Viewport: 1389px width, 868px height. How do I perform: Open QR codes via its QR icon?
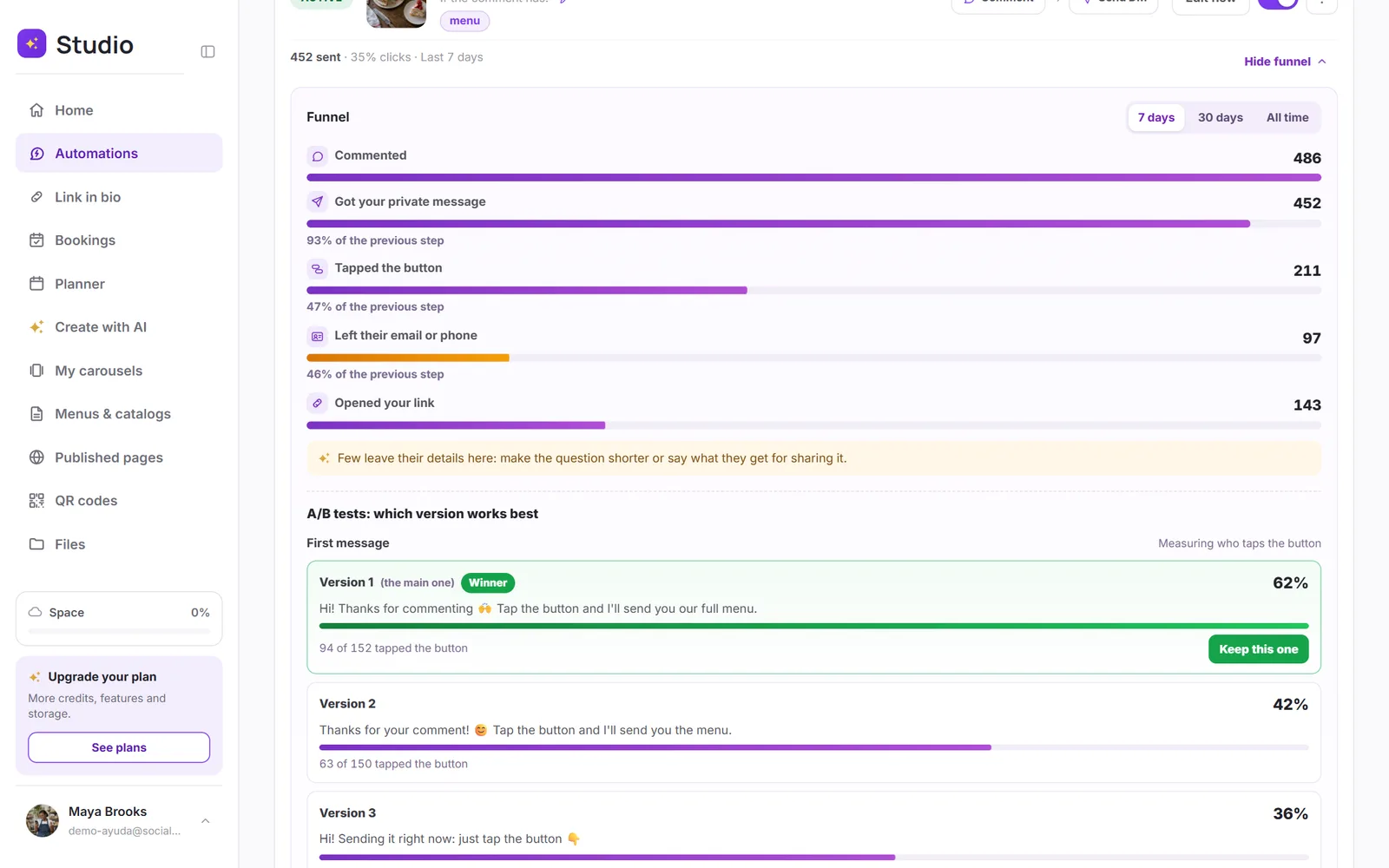pos(36,501)
